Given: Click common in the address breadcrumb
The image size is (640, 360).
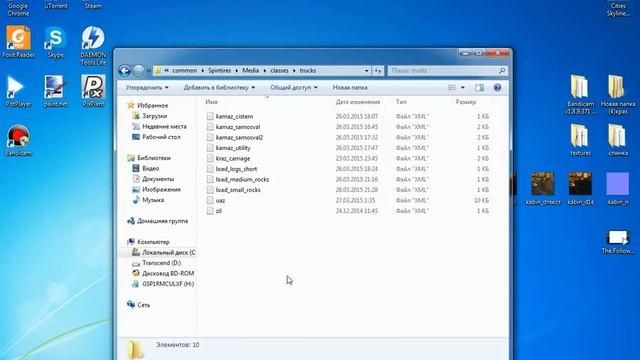Looking at the screenshot, I should tap(184, 71).
